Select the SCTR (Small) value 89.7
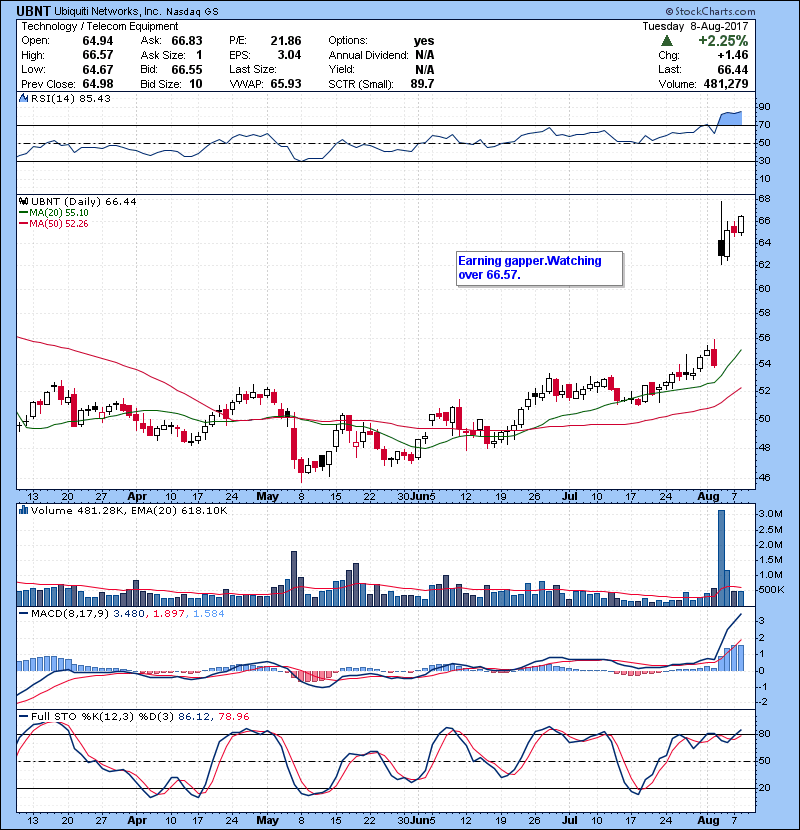The height and width of the screenshot is (830, 800). (x=422, y=84)
